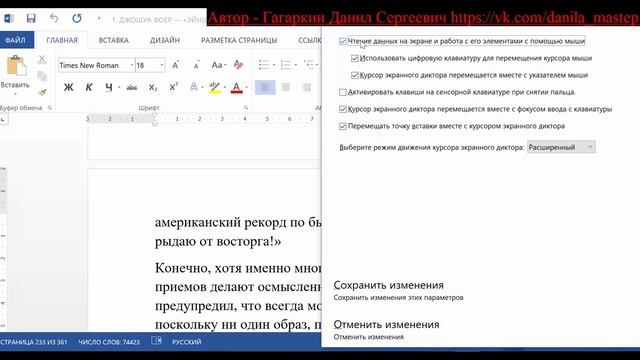
Task: Open the Расширенный cursor mode dropdown
Action: 561,147
